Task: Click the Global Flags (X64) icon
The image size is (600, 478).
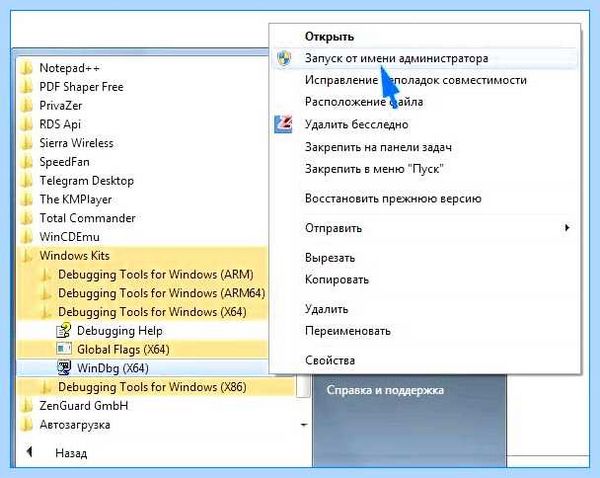Action: pos(64,349)
